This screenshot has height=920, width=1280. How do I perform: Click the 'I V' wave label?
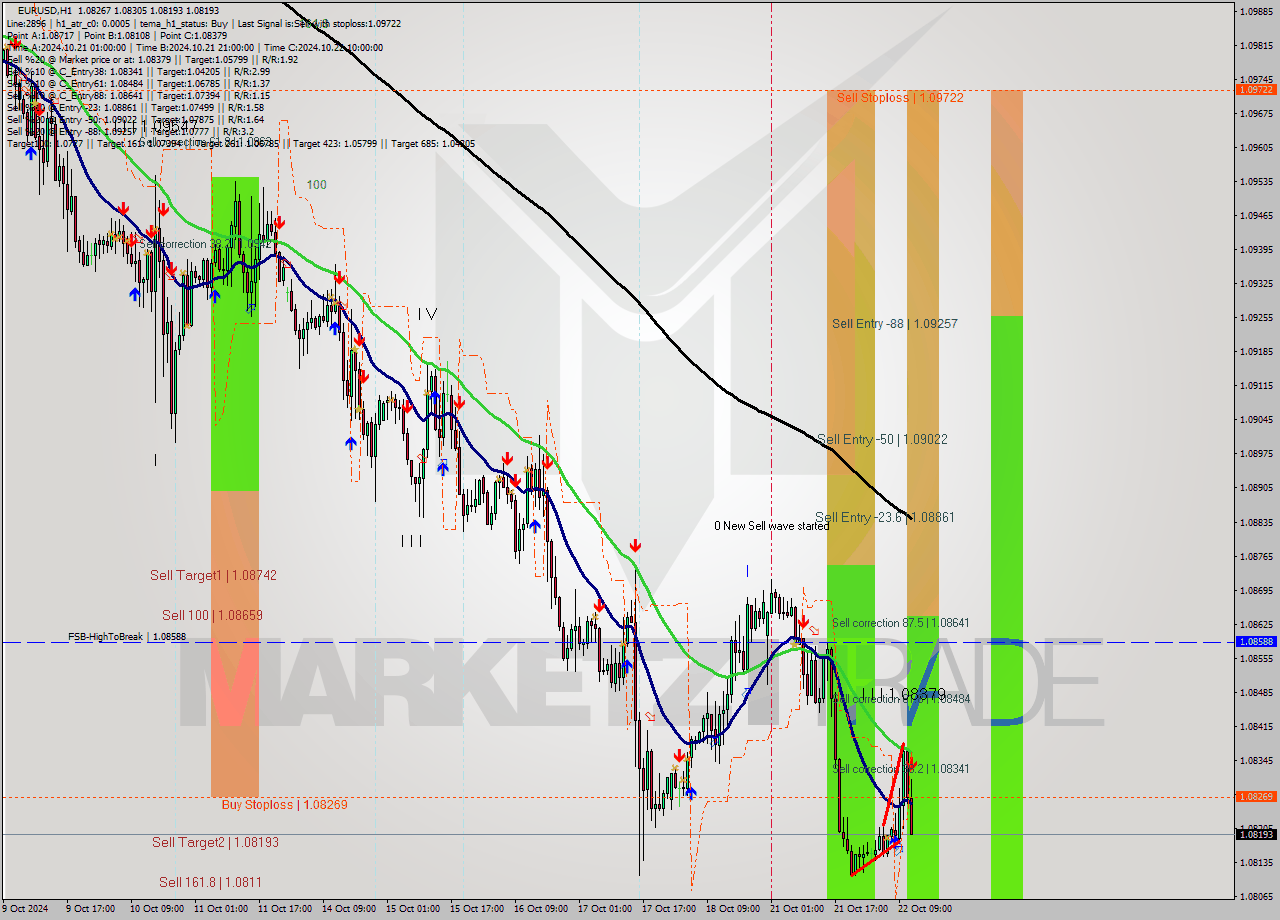[x=428, y=314]
